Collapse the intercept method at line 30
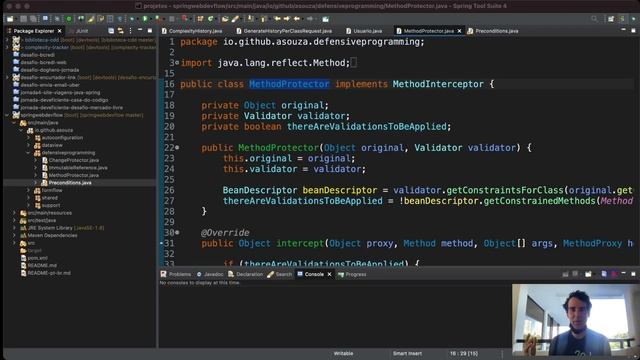640x360 pixels. pyautogui.click(x=177, y=233)
